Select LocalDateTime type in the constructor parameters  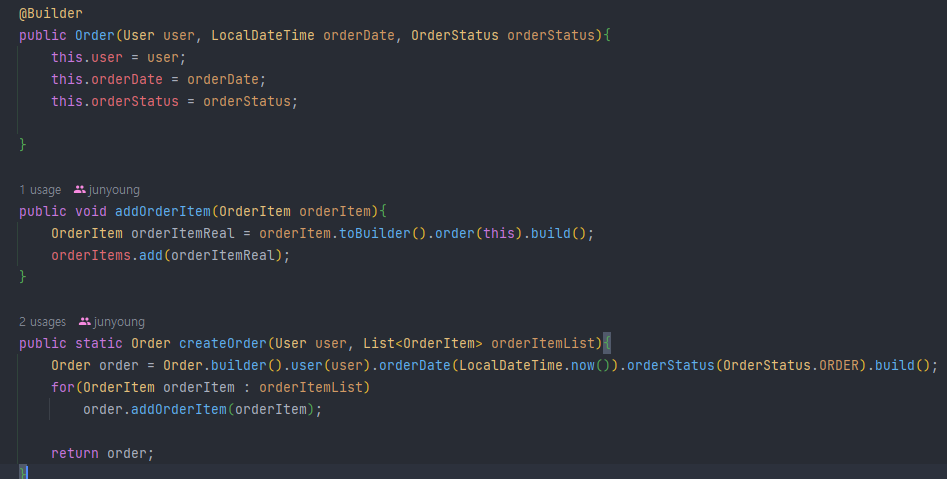pos(263,35)
